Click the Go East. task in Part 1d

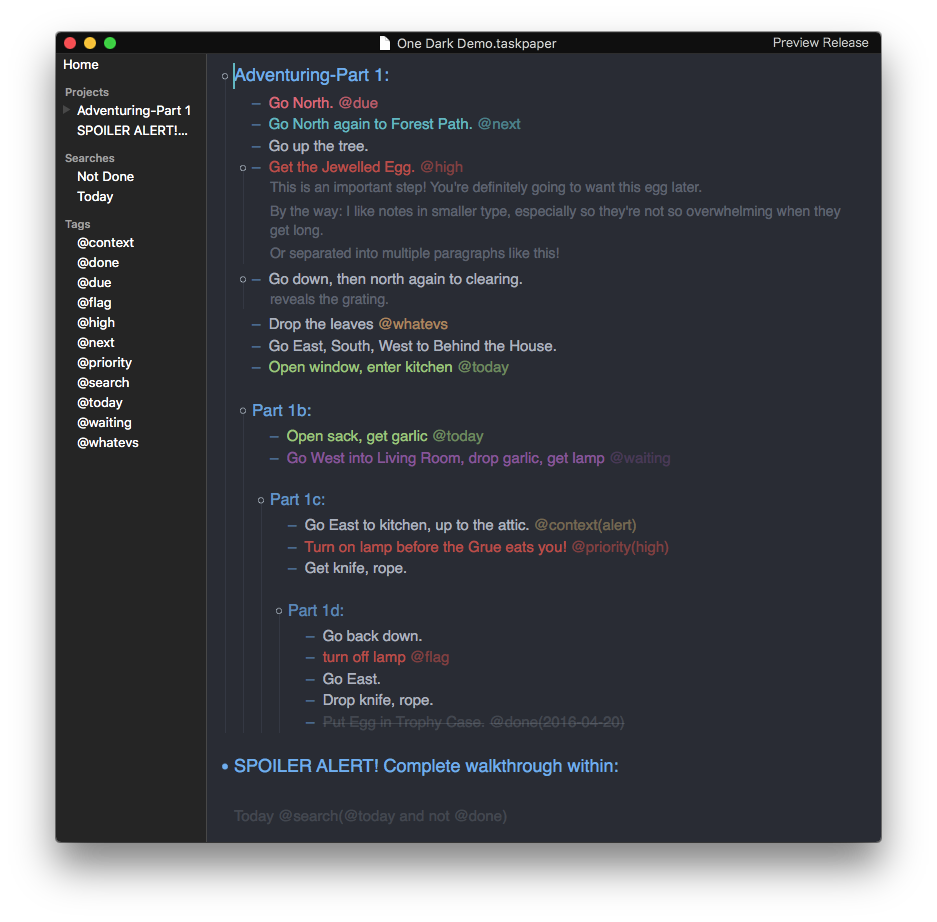351,679
